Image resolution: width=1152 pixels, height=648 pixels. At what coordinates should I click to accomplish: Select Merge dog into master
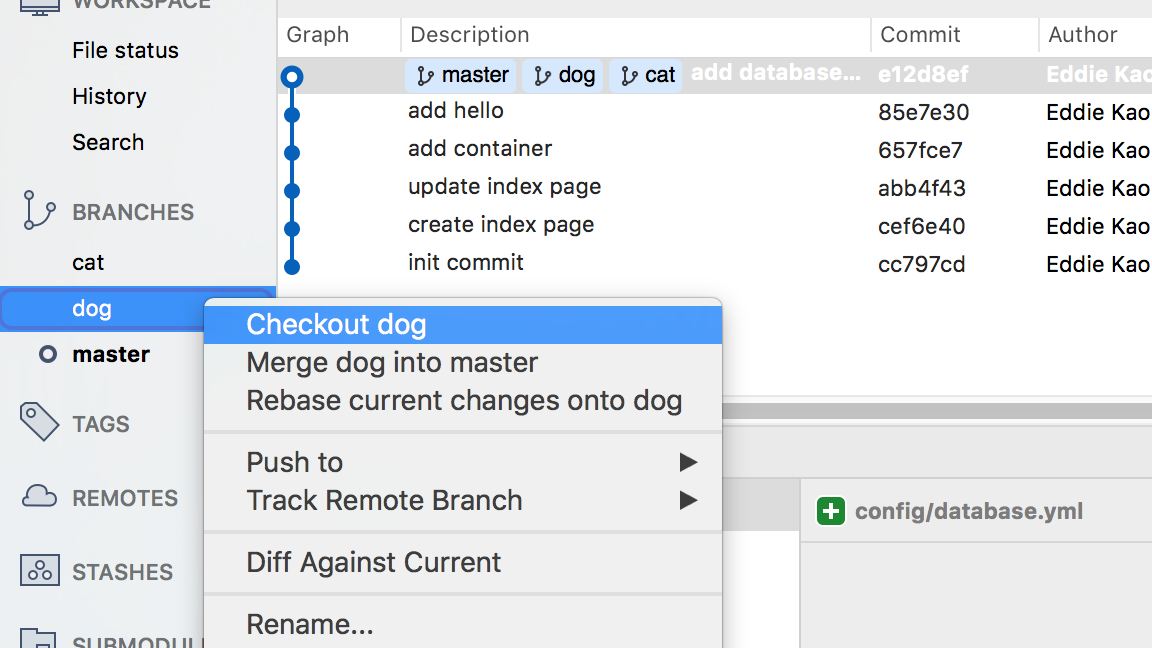pos(392,362)
